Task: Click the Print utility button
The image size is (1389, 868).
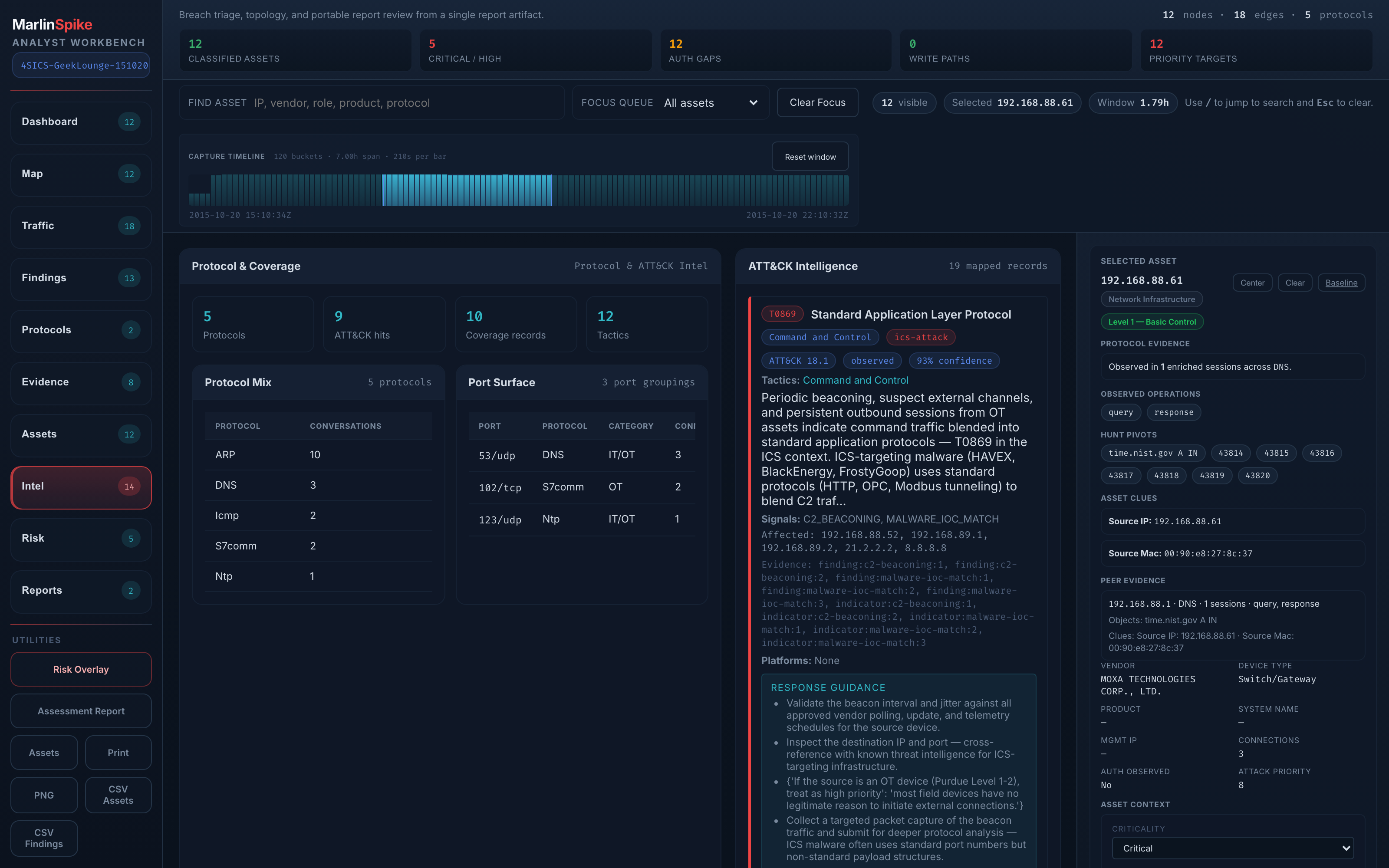Action: coord(118,753)
